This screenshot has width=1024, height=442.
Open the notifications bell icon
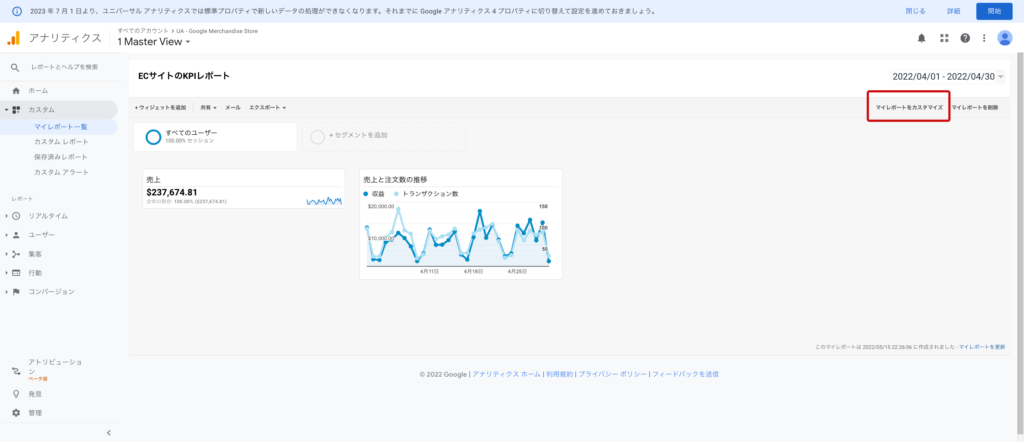tap(921, 38)
